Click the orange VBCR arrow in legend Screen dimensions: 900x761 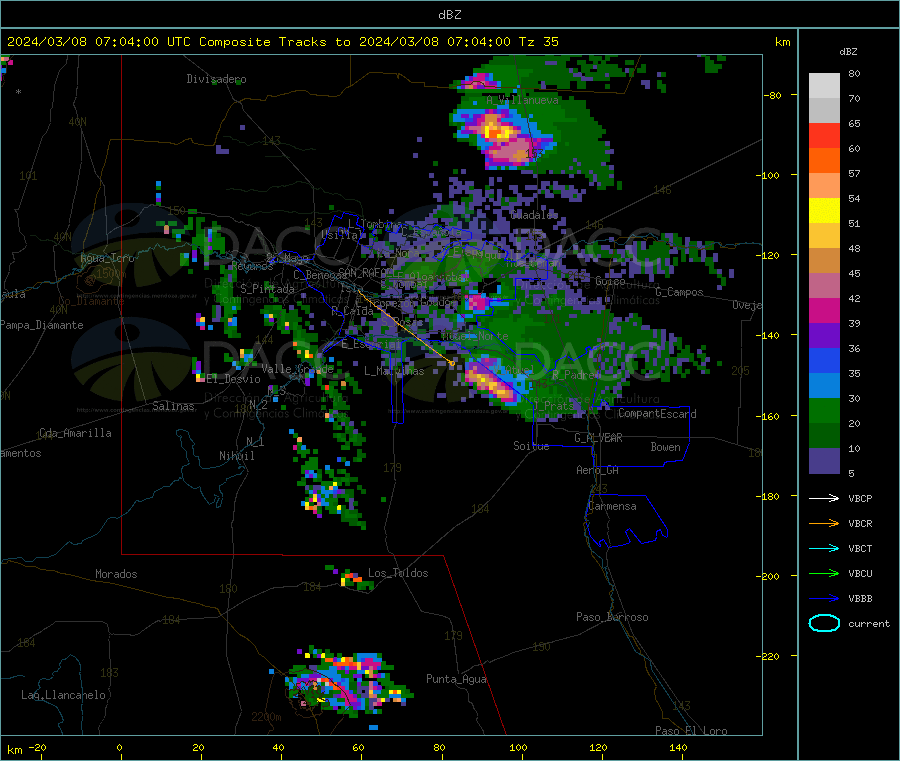[824, 523]
